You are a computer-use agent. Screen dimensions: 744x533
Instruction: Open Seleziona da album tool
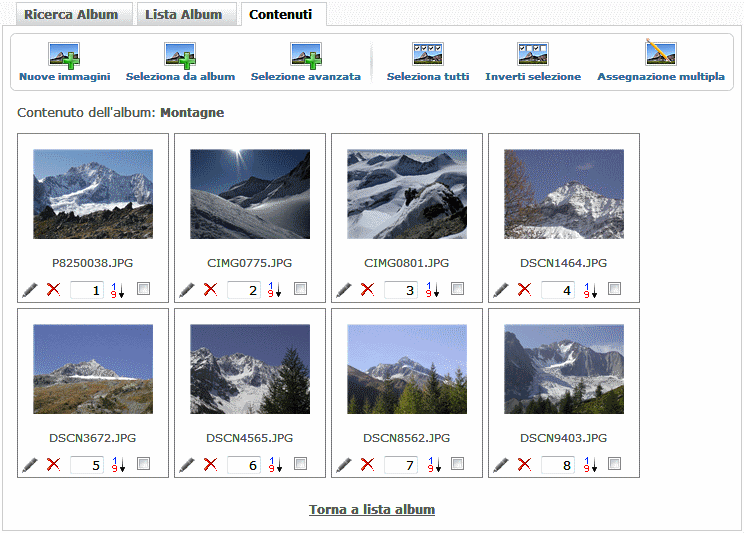pyautogui.click(x=180, y=55)
